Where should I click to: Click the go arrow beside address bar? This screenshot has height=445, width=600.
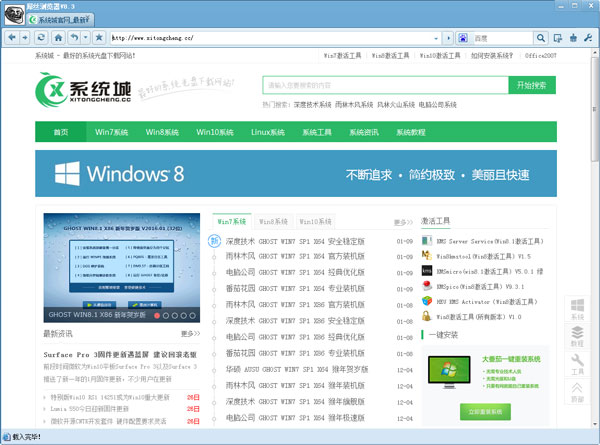pyautogui.click(x=448, y=38)
